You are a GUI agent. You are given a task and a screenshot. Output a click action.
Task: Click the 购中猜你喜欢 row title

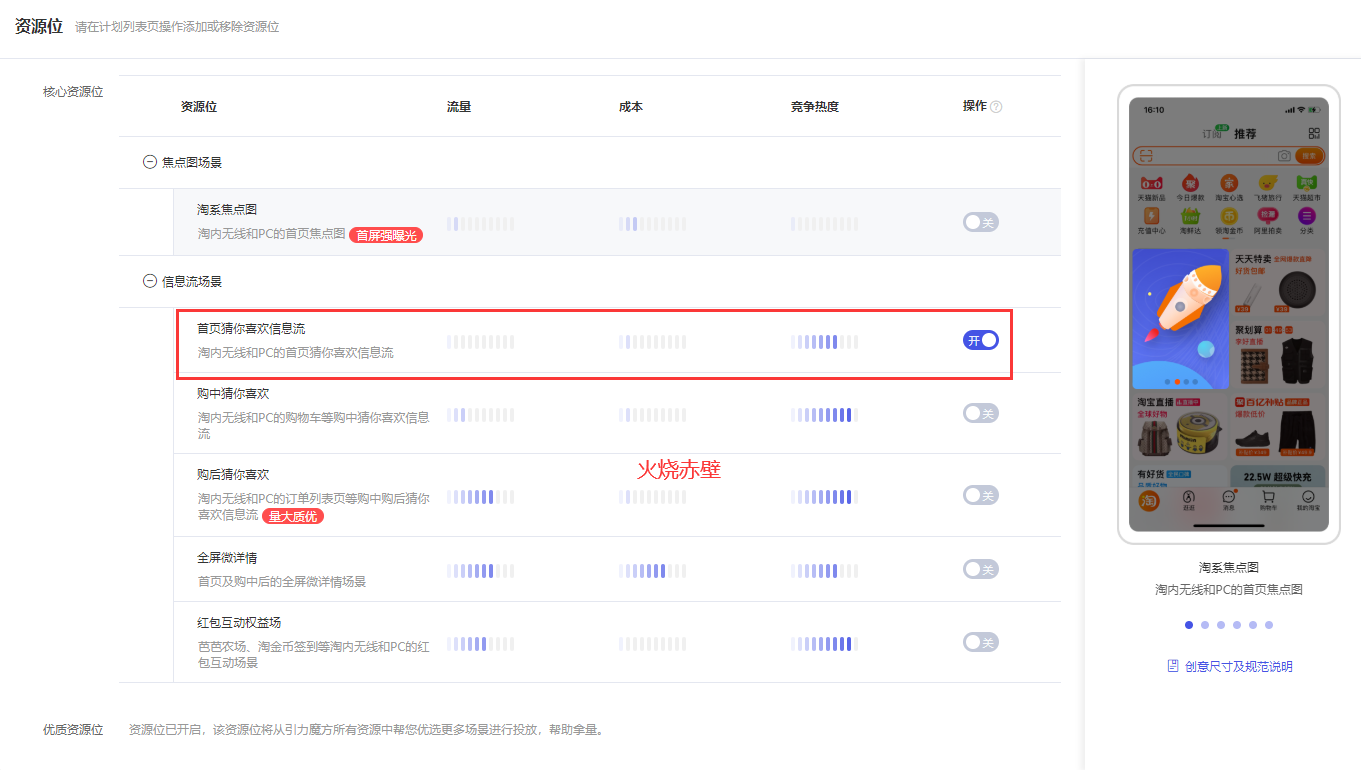tap(233, 394)
